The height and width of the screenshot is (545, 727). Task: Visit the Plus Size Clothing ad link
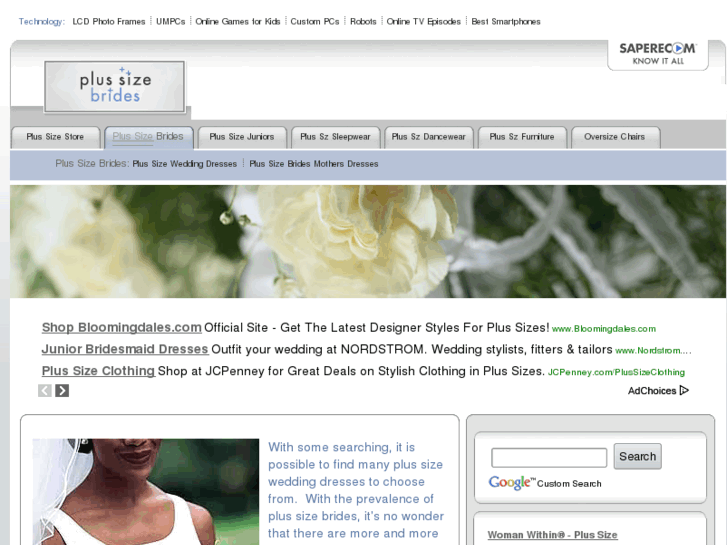(x=98, y=371)
